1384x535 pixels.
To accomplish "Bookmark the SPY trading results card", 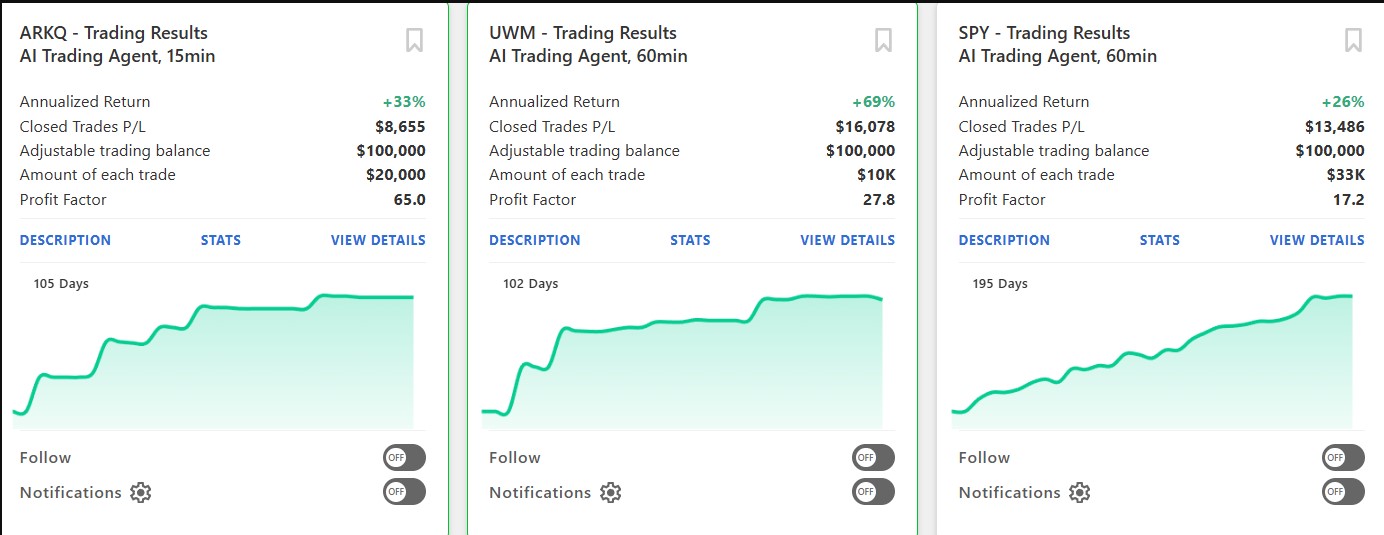I will tap(1353, 41).
